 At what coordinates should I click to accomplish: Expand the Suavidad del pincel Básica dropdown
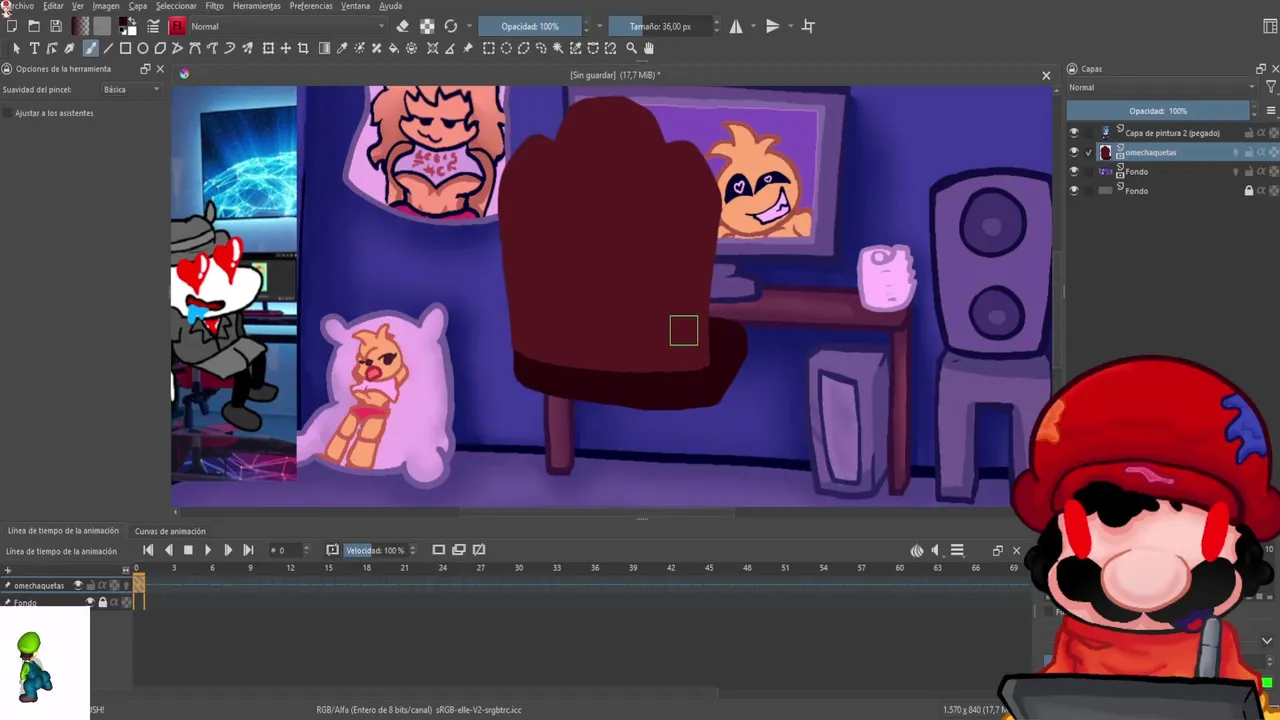click(x=131, y=90)
